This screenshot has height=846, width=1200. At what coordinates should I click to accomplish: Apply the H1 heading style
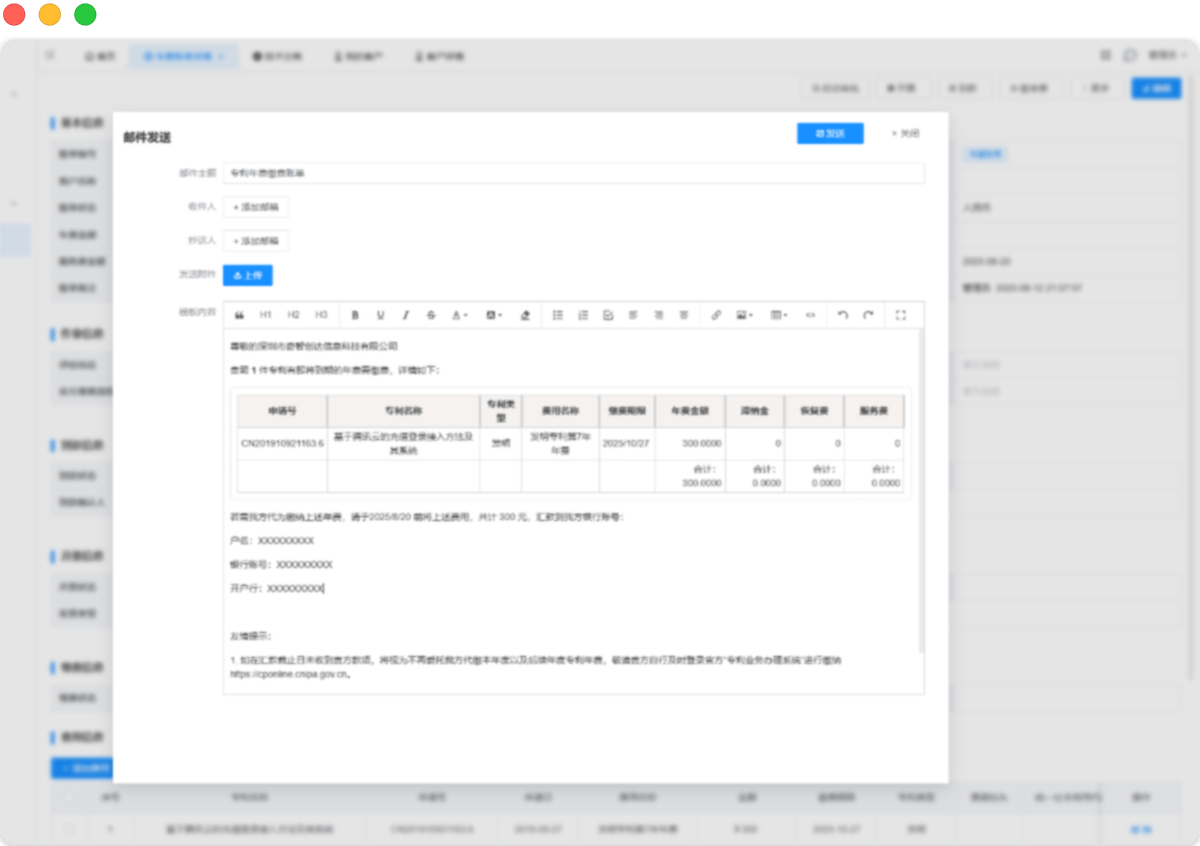click(266, 315)
